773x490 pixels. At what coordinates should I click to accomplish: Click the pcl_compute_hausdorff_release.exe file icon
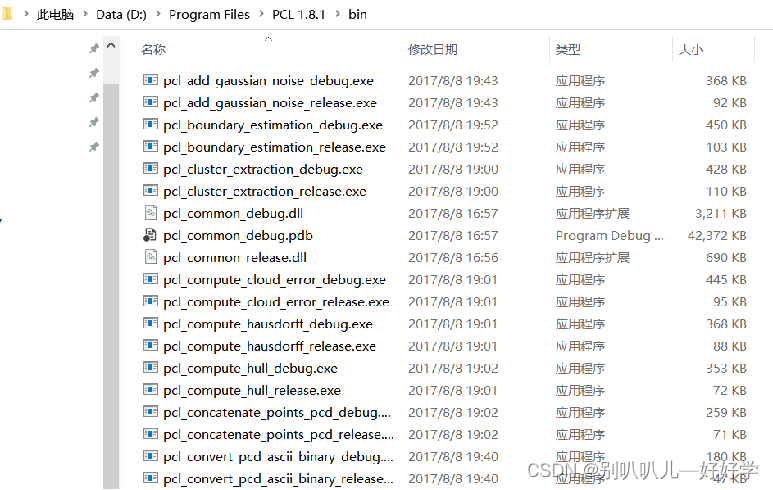tap(150, 346)
